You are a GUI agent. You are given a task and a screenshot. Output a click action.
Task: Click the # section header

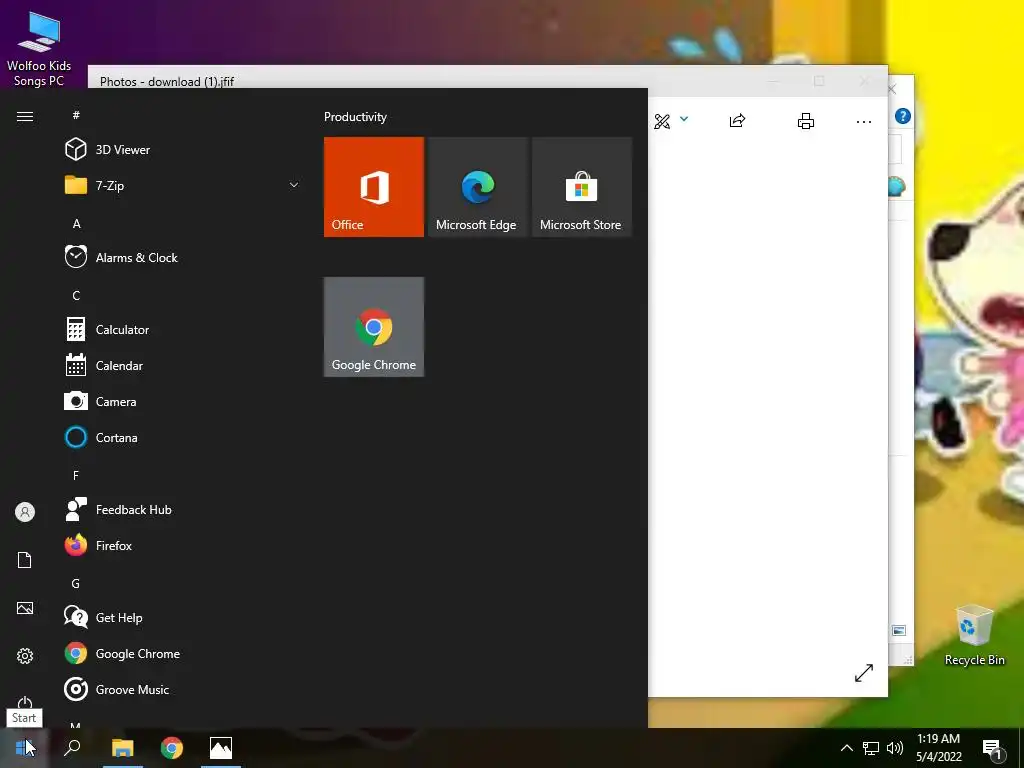pyautogui.click(x=76, y=116)
